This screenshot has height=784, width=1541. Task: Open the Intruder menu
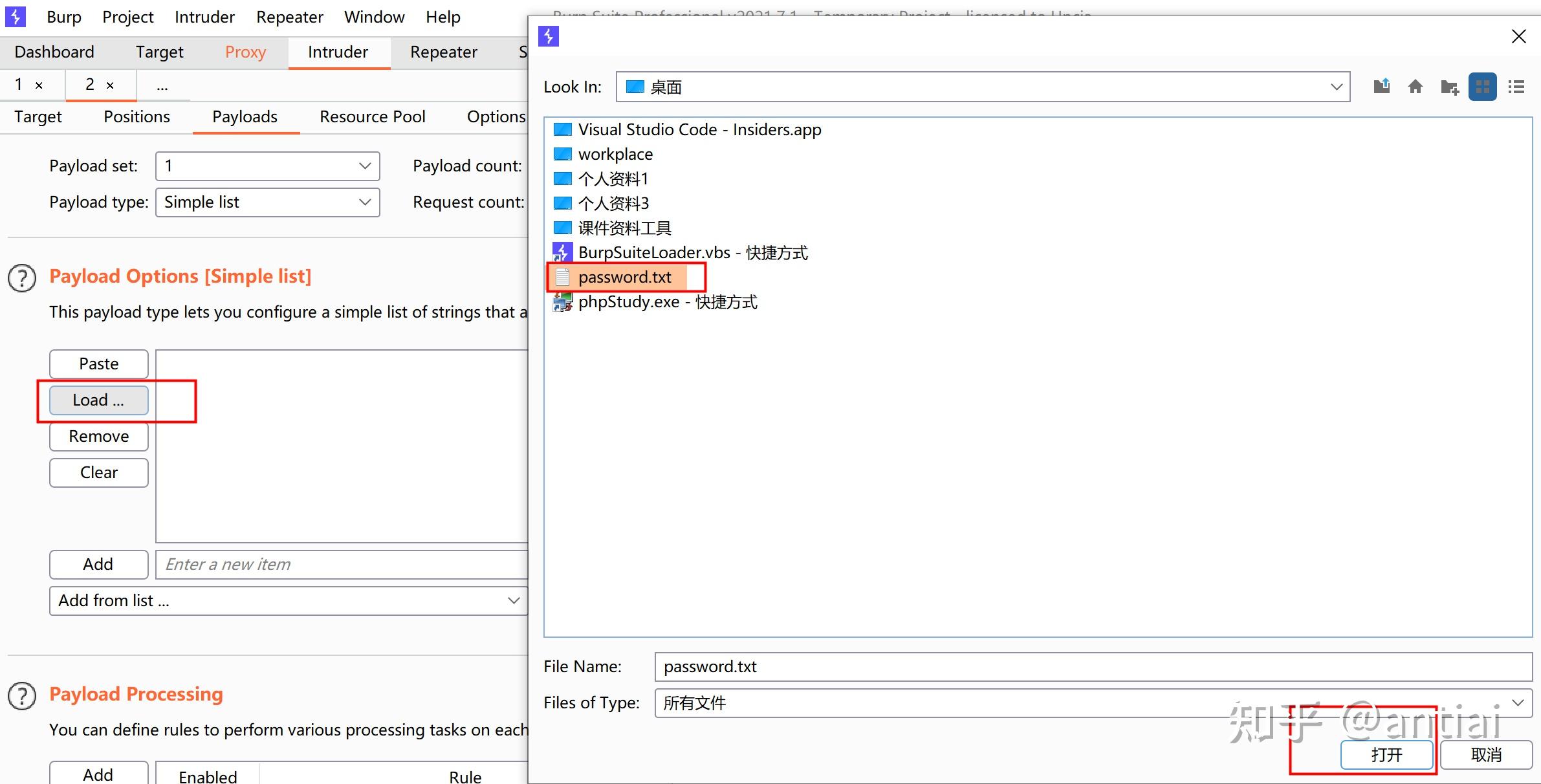pyautogui.click(x=204, y=17)
